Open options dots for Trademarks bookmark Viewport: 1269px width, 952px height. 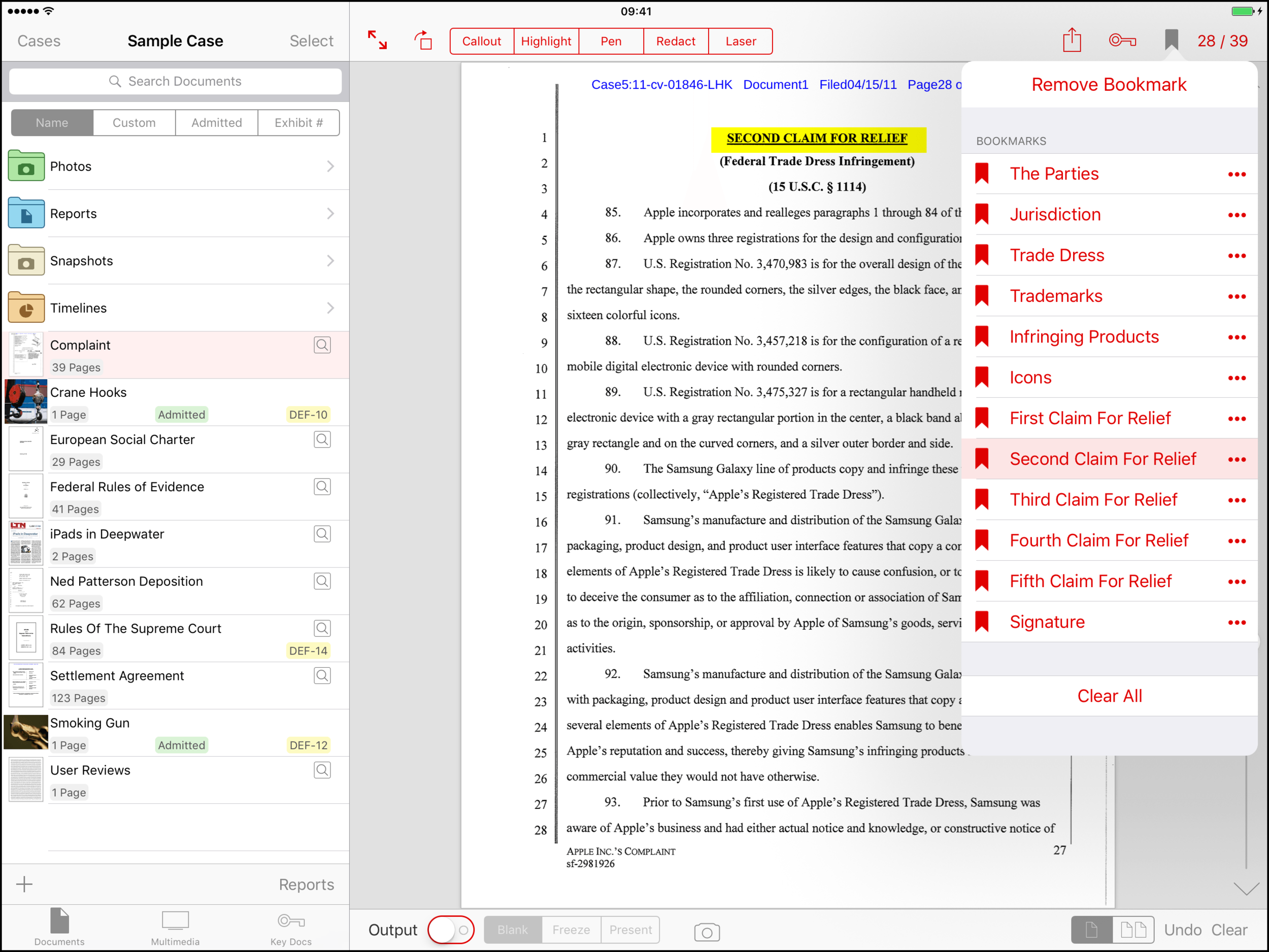tap(1237, 296)
